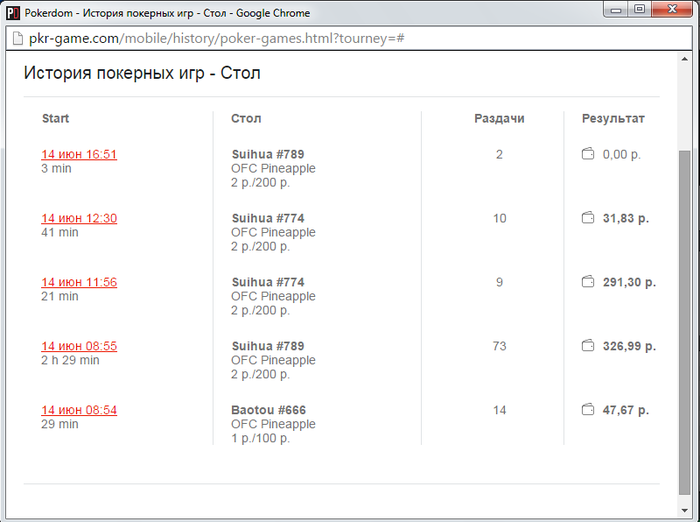Click the 3 min duration text
Image resolution: width=700 pixels, height=522 pixels.
pos(56,168)
